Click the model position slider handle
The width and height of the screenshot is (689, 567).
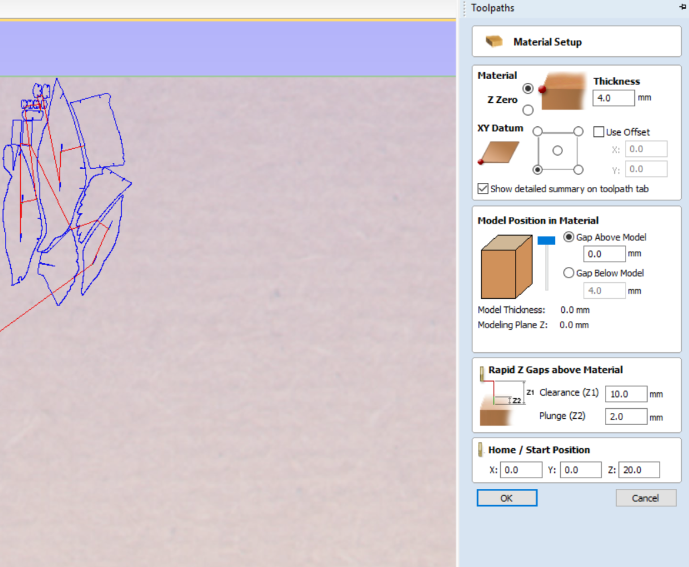tap(546, 240)
